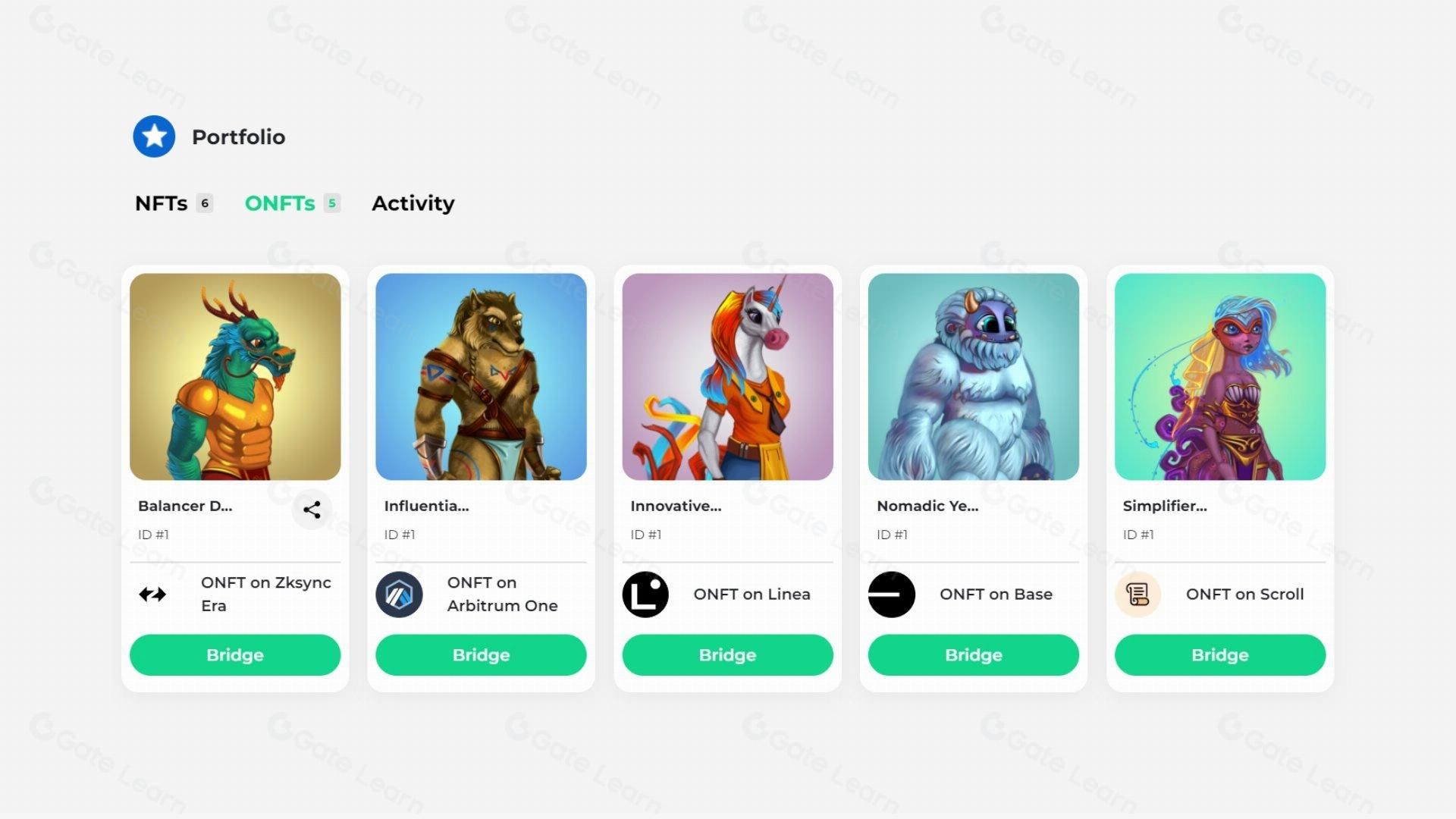
Task: Click the blue star Portfolio icon
Action: [154, 136]
